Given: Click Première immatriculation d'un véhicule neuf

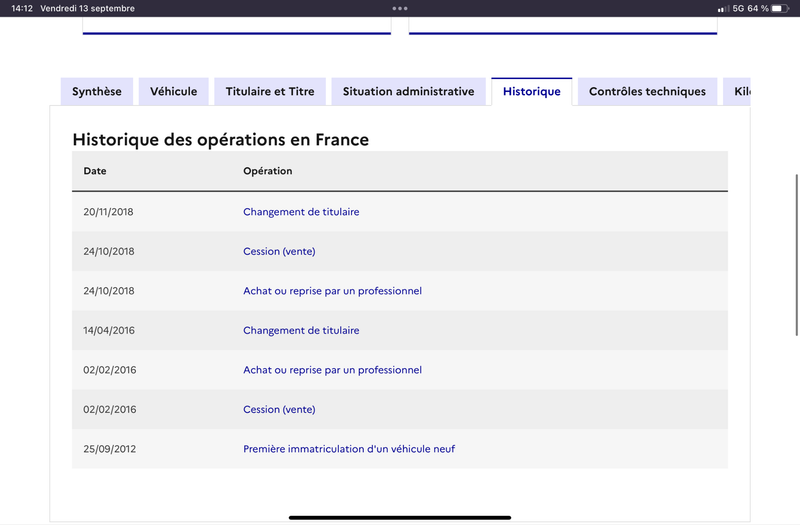Looking at the screenshot, I should [349, 449].
